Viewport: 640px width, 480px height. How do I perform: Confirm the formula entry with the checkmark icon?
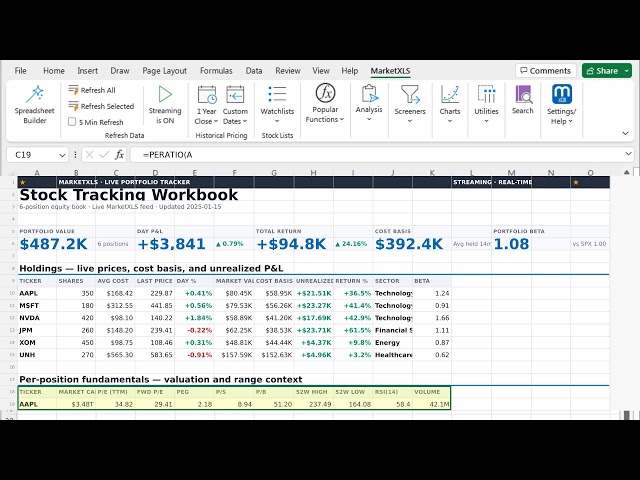(x=104, y=155)
